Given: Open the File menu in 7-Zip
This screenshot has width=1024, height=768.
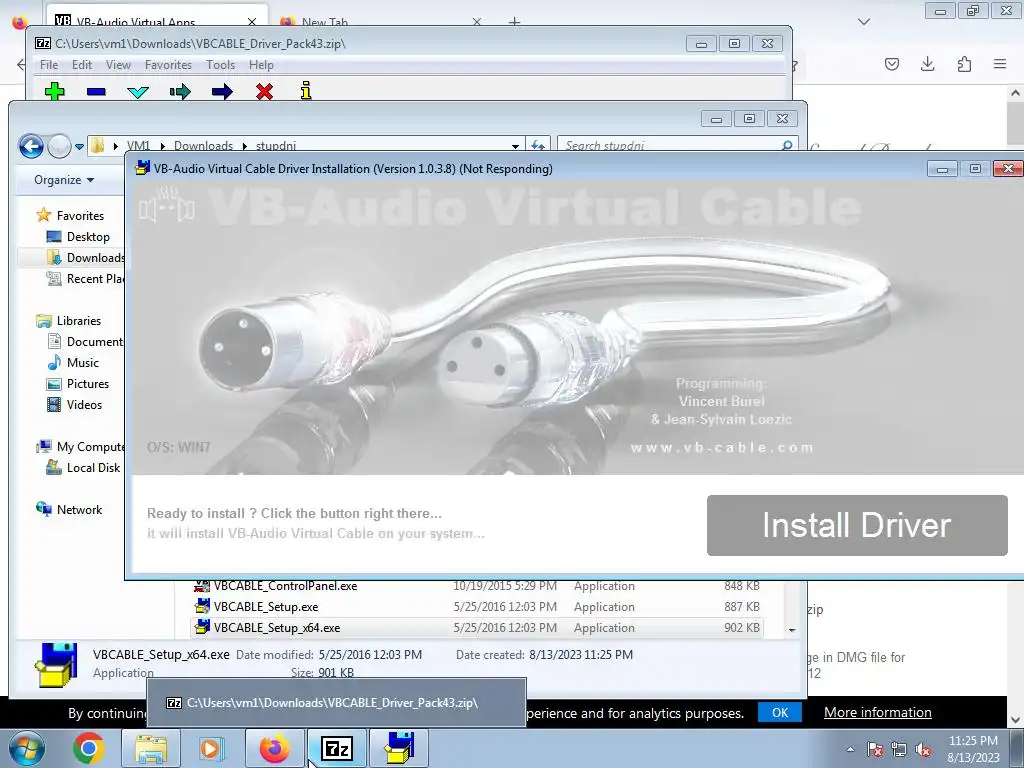Looking at the screenshot, I should (49, 65).
